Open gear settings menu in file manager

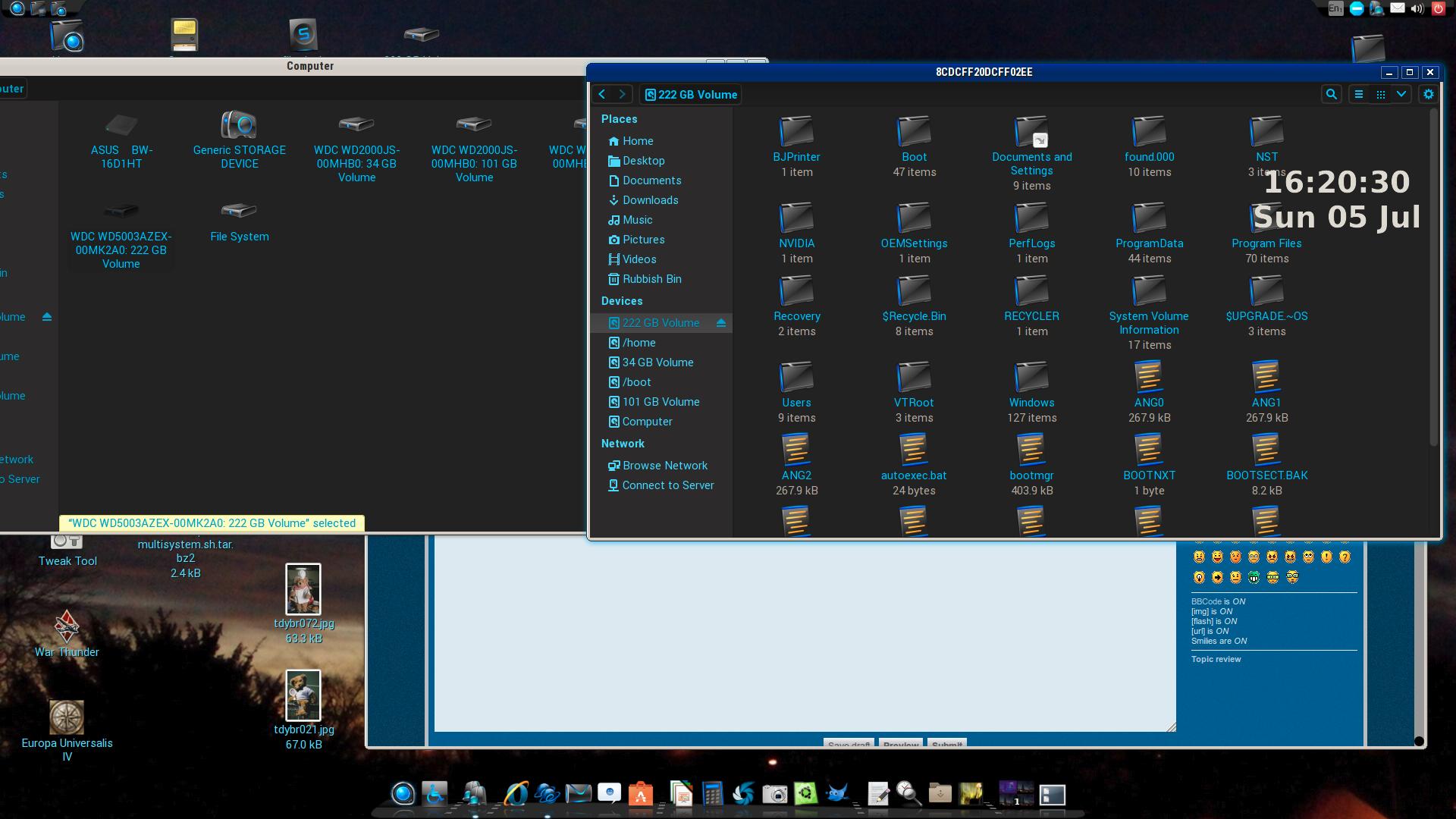point(1429,94)
